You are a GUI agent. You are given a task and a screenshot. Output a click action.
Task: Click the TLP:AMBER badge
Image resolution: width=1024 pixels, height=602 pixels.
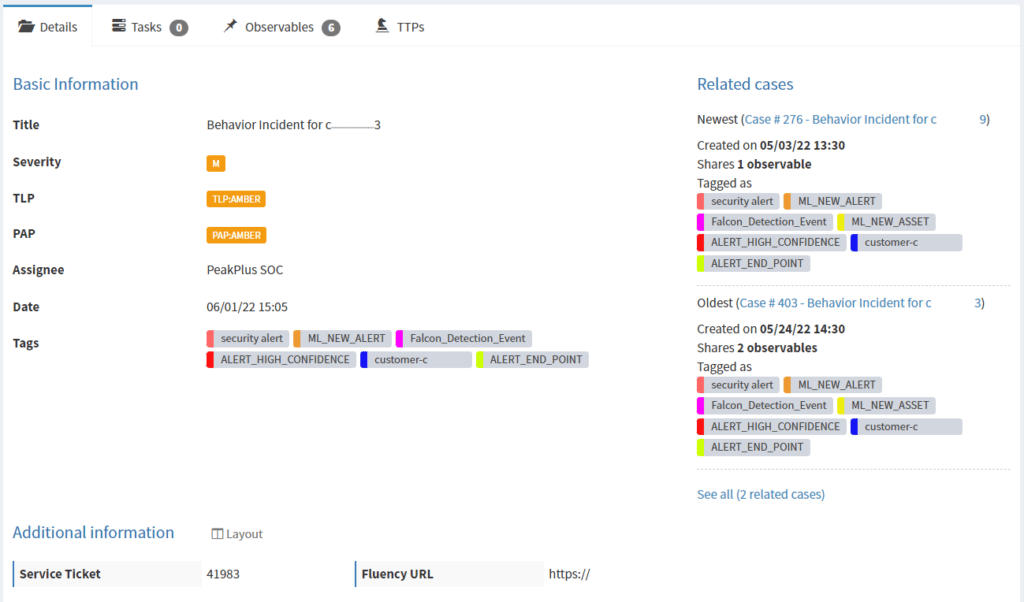point(236,199)
